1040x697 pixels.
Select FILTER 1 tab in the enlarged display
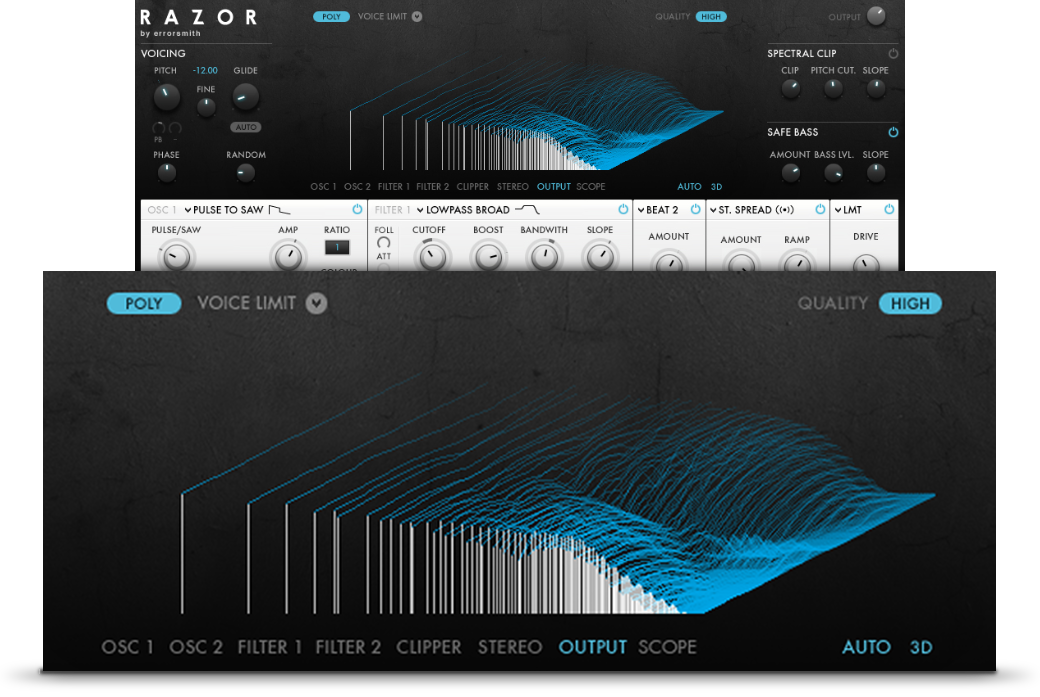click(x=269, y=647)
